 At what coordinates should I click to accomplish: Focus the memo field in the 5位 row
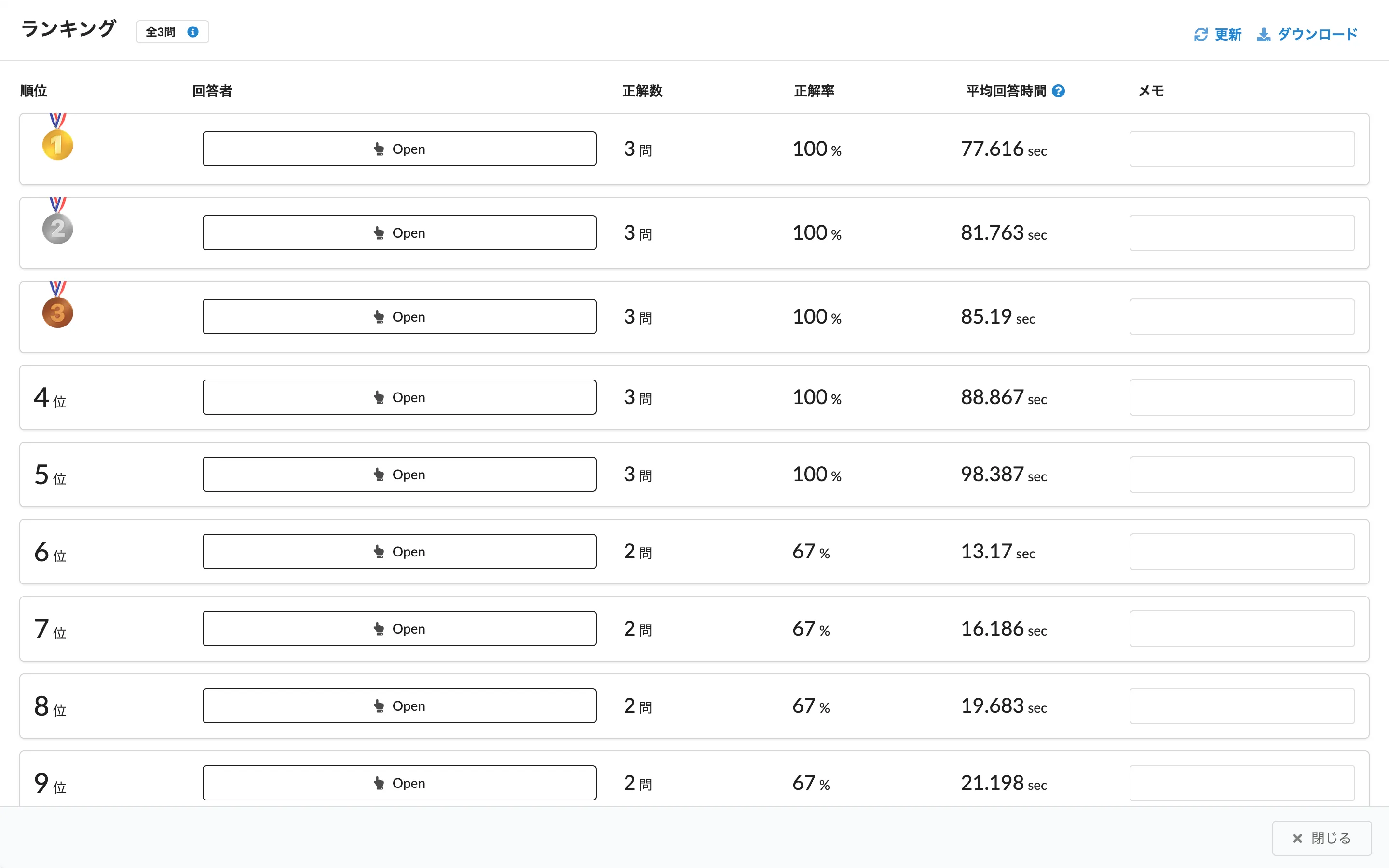1241,475
